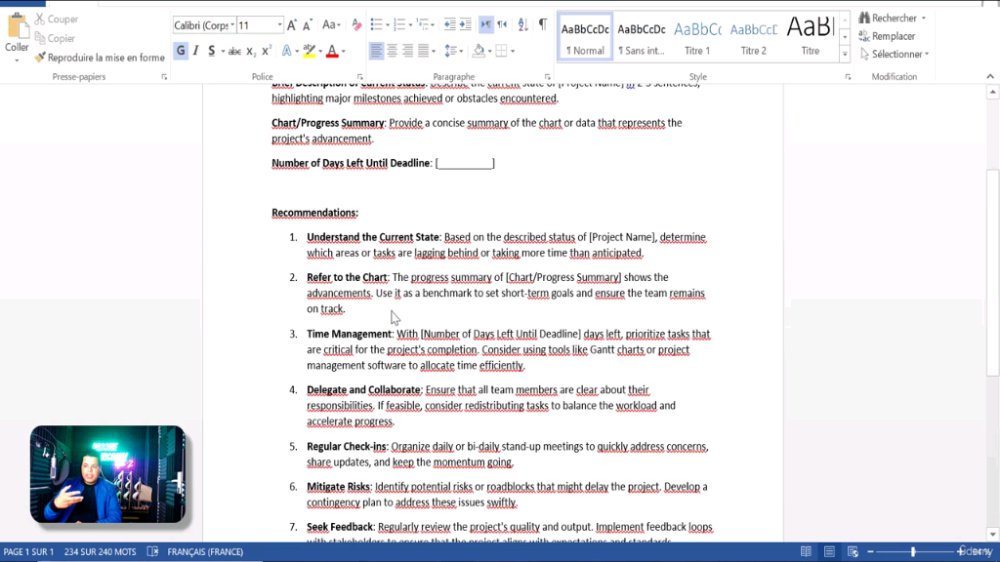Screen dimensions: 1000x562
Task: Toggle underline S formatting button
Action: click(x=211, y=51)
